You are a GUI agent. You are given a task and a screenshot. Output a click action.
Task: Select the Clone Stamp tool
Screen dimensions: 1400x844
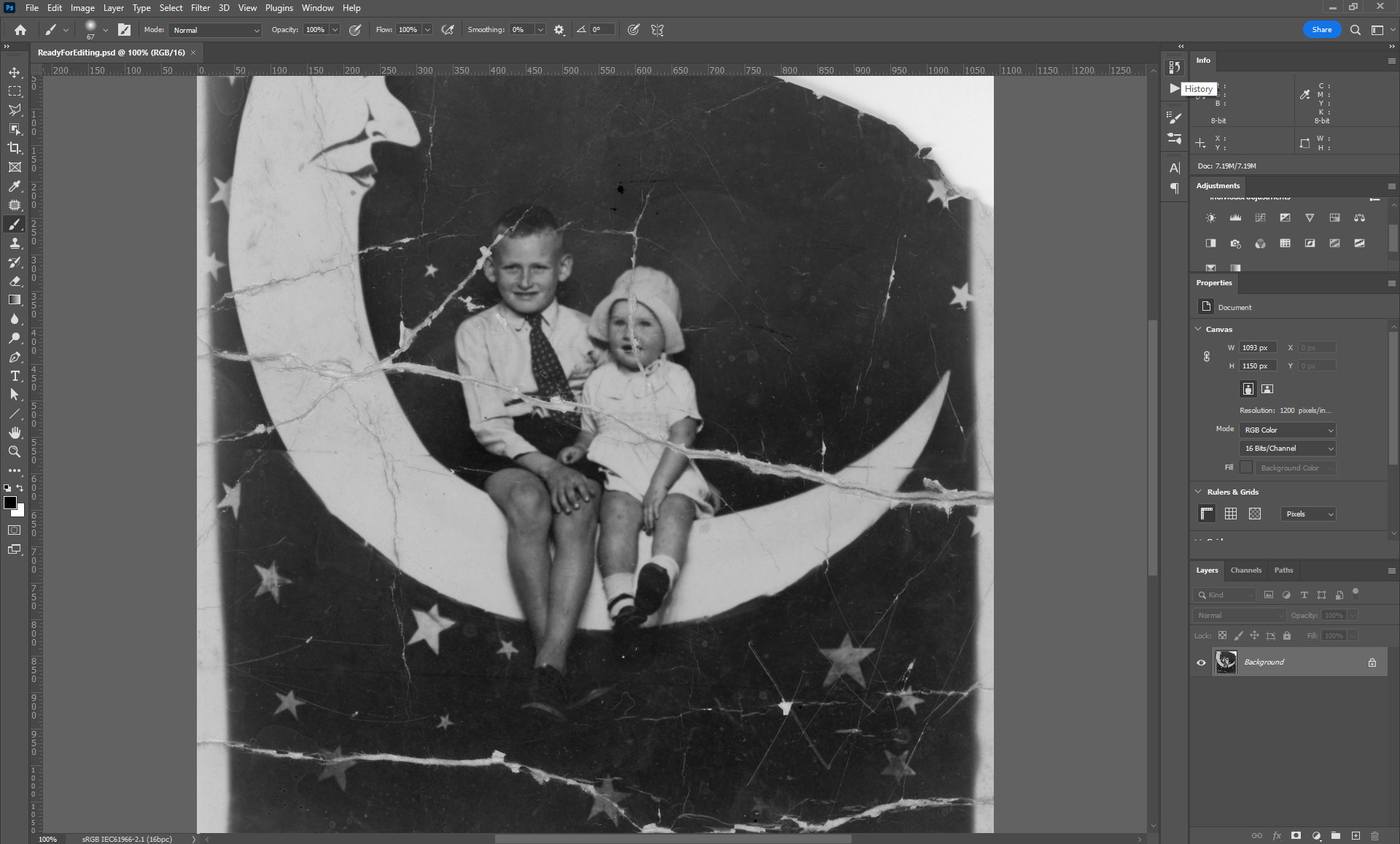[15, 244]
